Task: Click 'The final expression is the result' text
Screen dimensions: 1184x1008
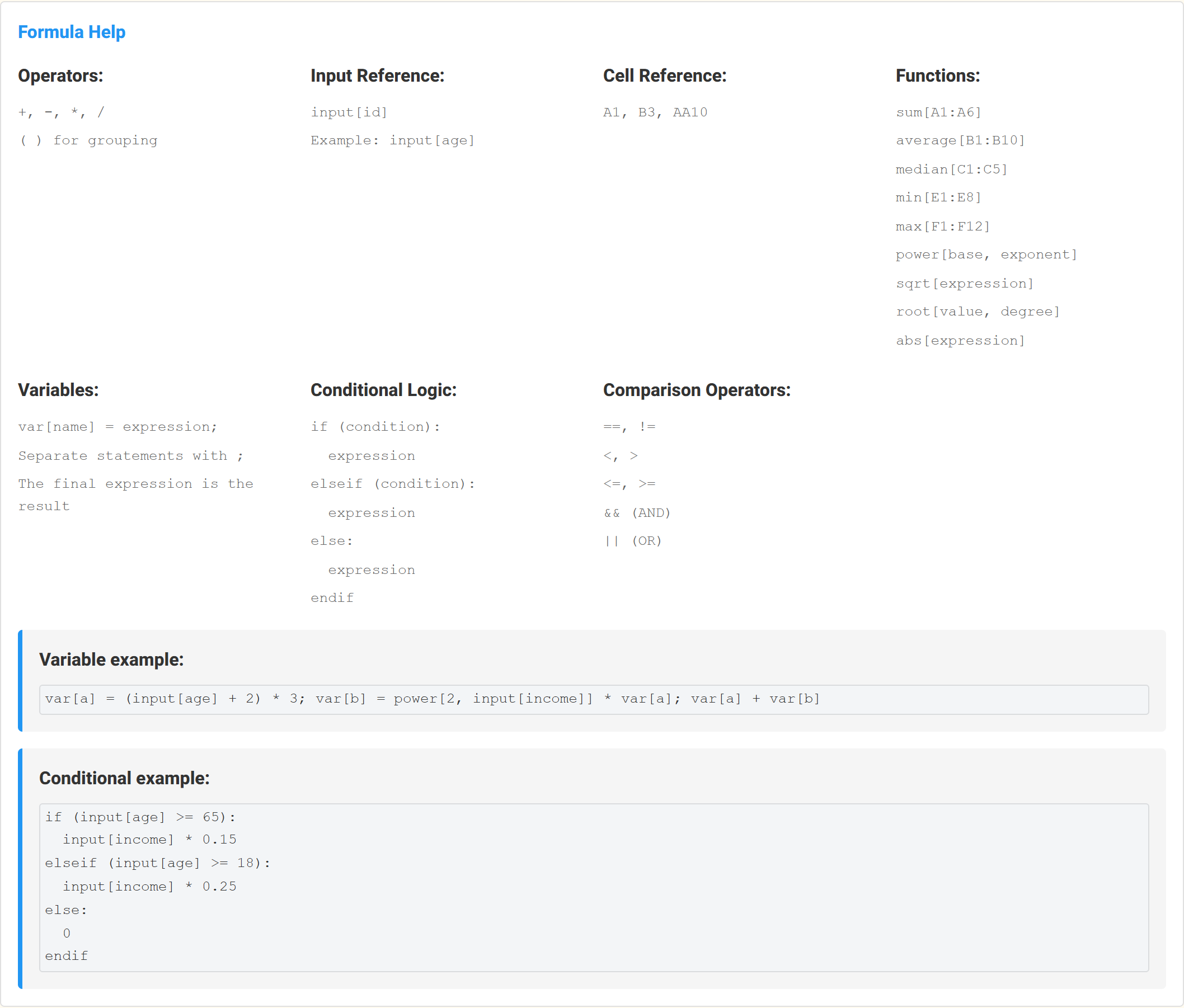Action: tap(136, 494)
